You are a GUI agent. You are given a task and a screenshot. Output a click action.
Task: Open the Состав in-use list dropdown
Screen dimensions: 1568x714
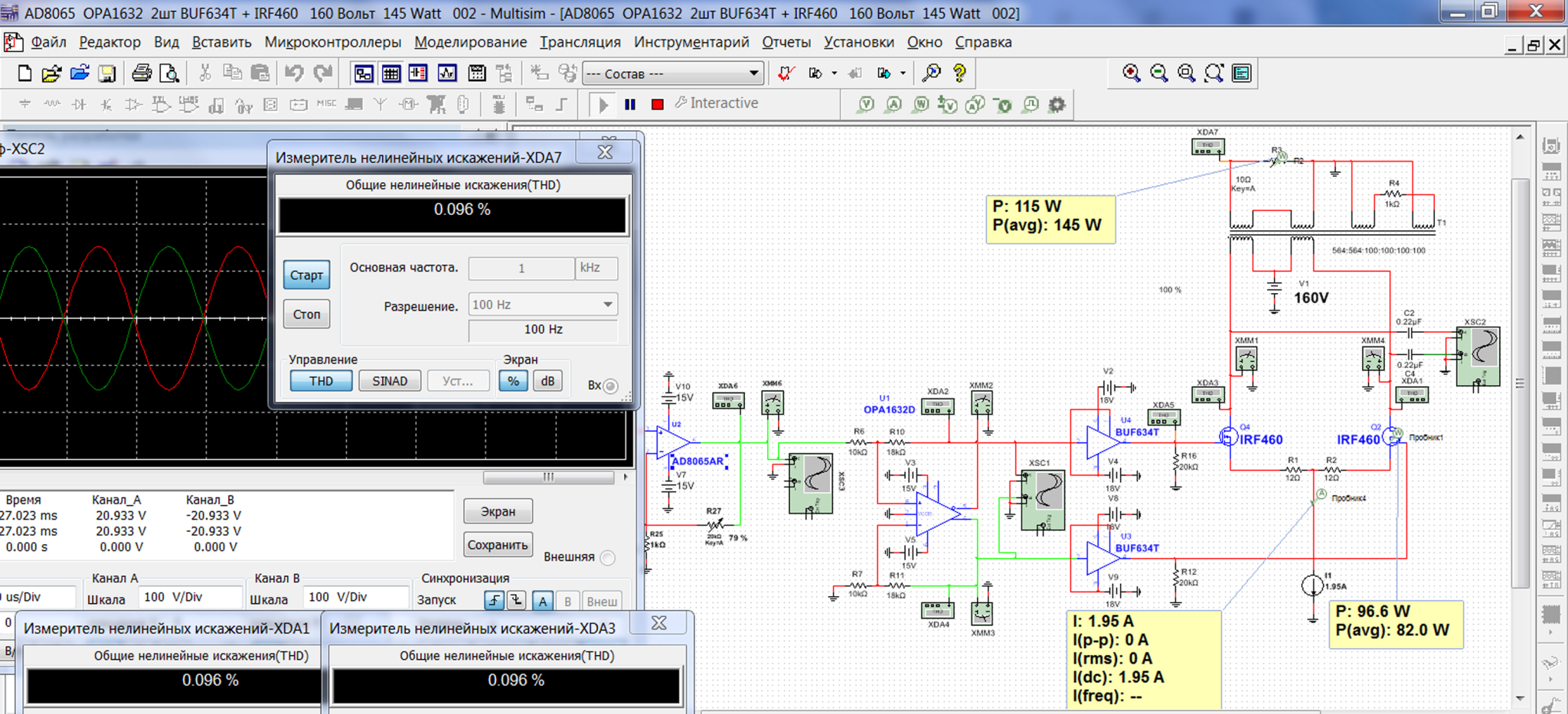coord(673,73)
